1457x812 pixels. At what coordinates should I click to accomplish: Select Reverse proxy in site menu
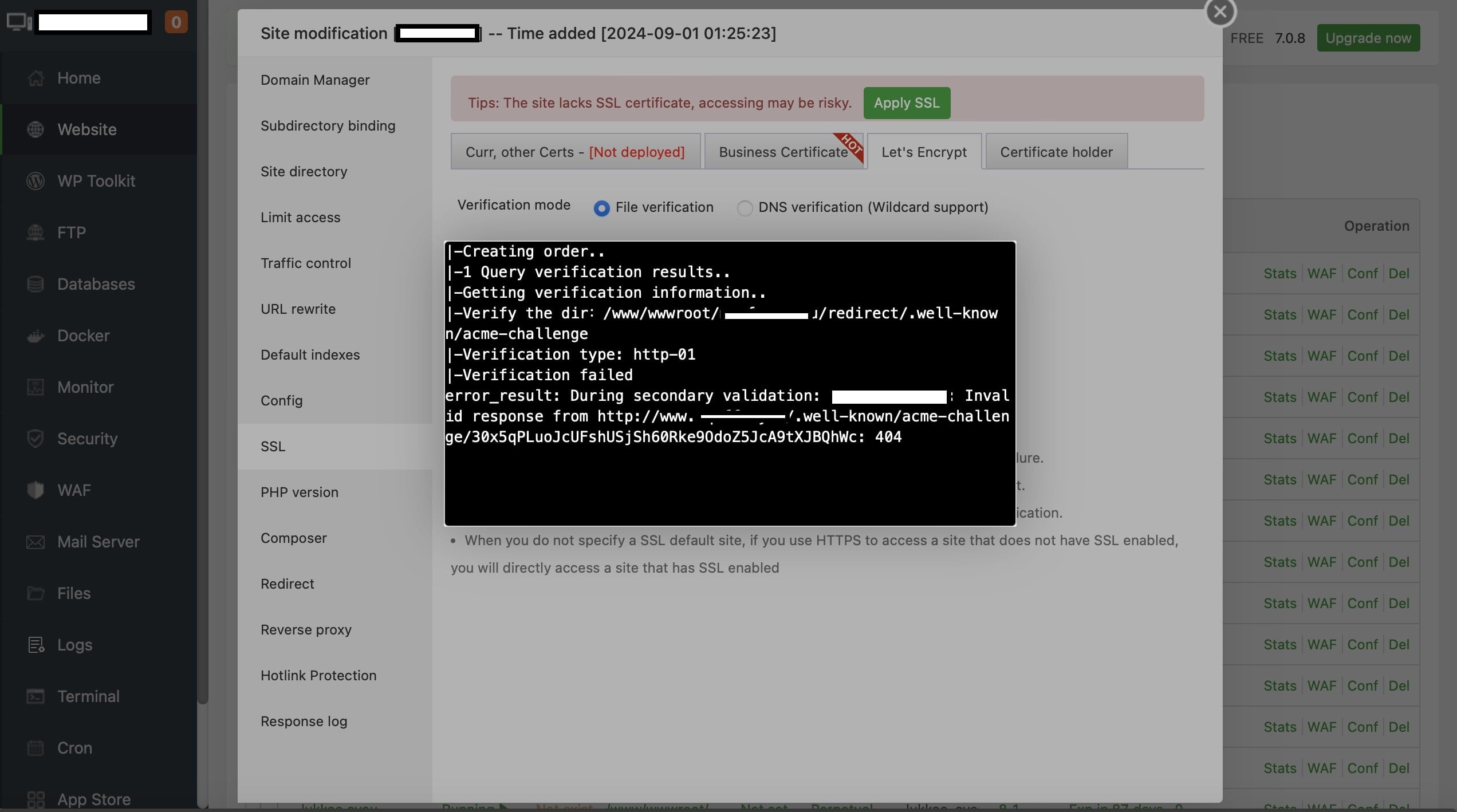(x=306, y=630)
